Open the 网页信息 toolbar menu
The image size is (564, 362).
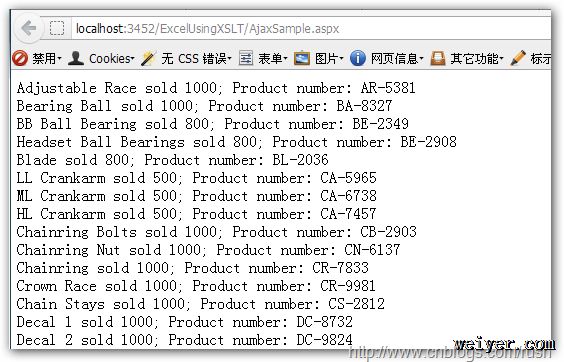tap(397, 58)
